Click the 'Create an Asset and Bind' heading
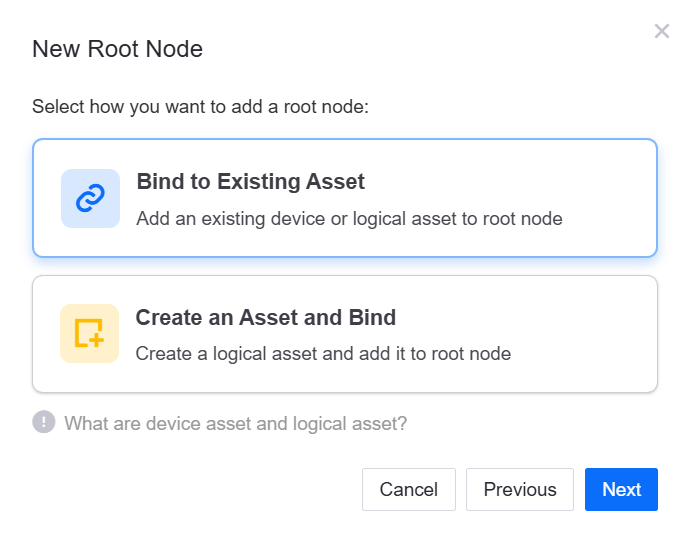This screenshot has height=536, width=690. [266, 318]
